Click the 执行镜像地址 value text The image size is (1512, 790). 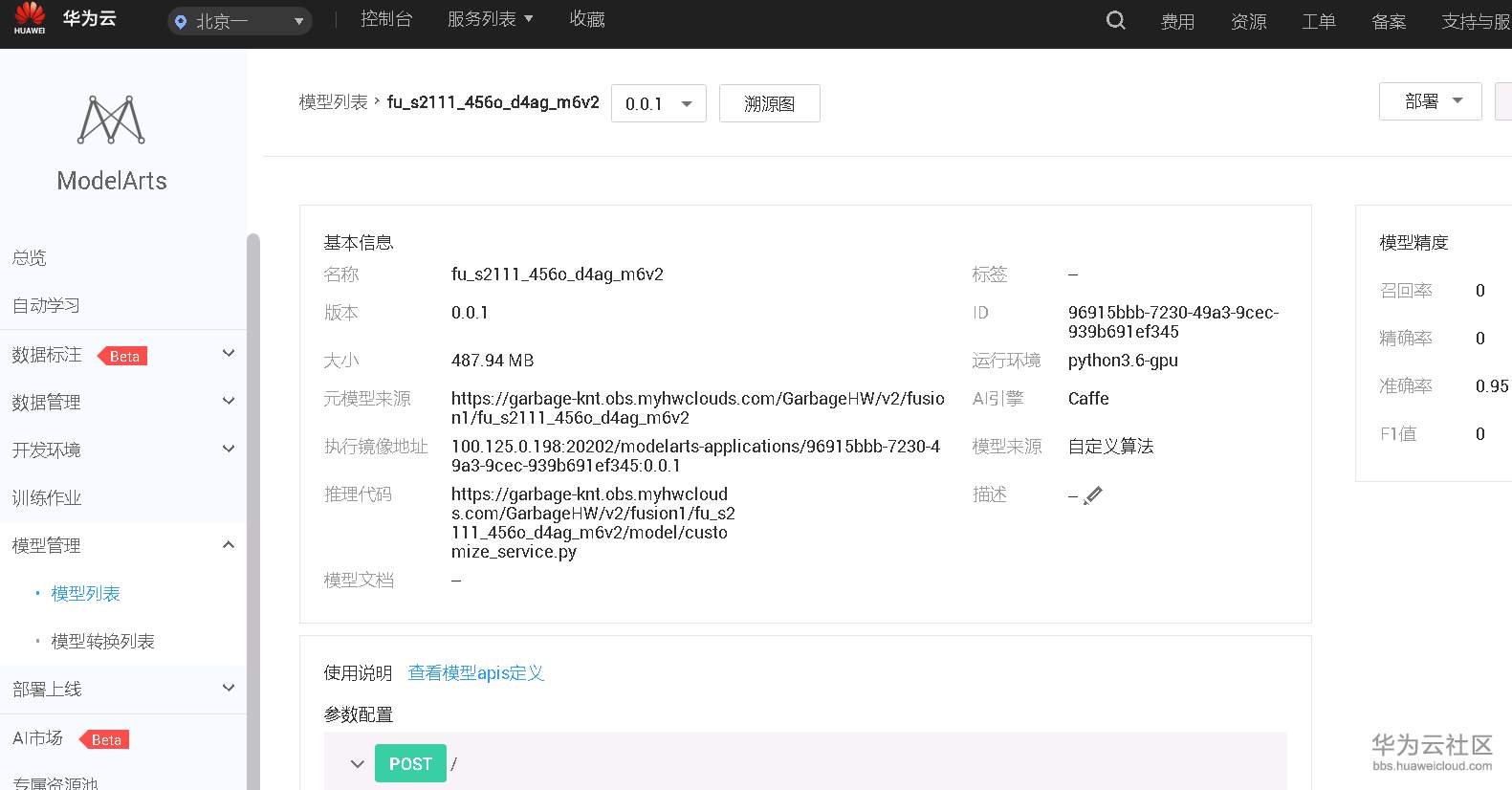tap(695, 456)
